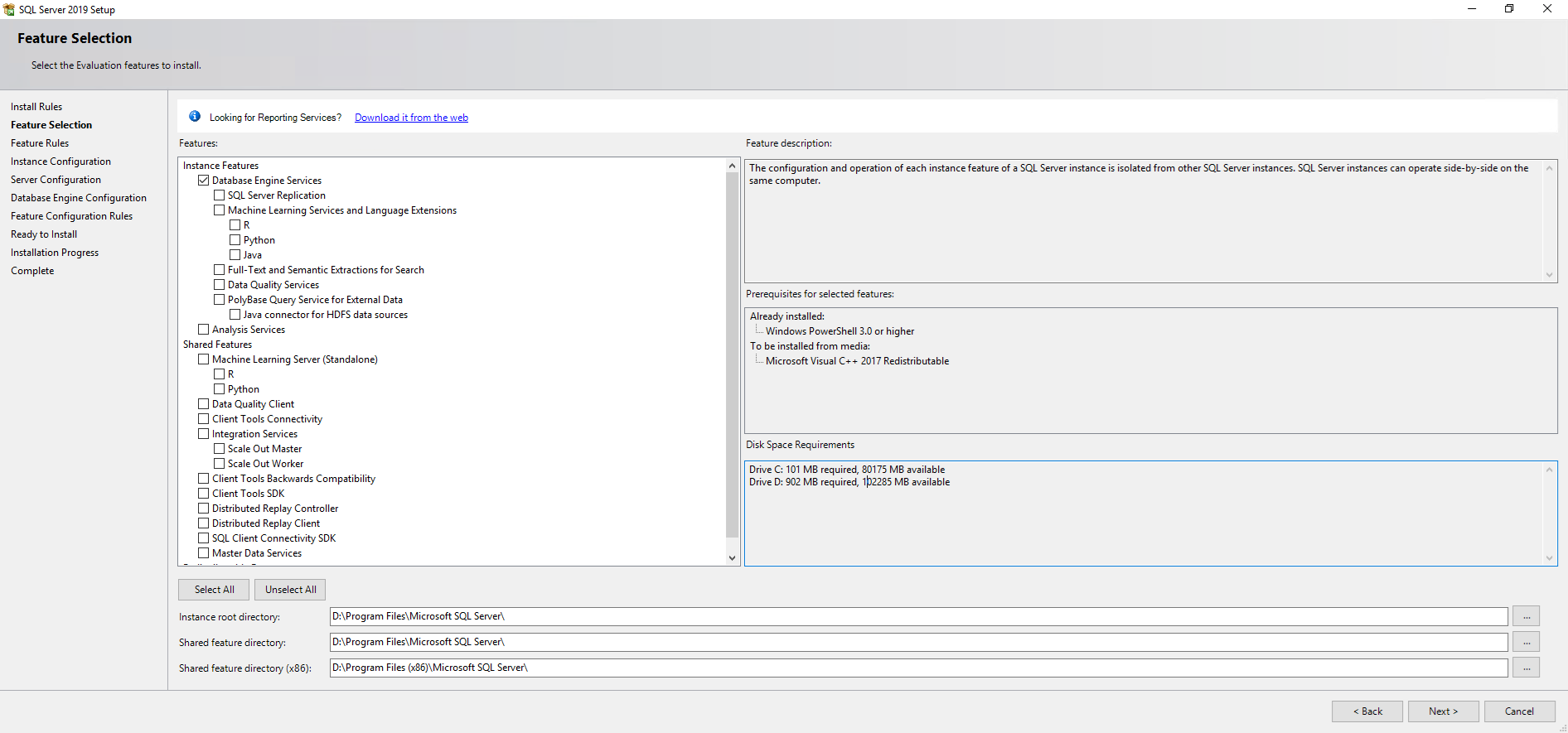Viewport: 1568px width, 733px height.
Task: Select the Shared Features tree heading
Action: tap(217, 345)
